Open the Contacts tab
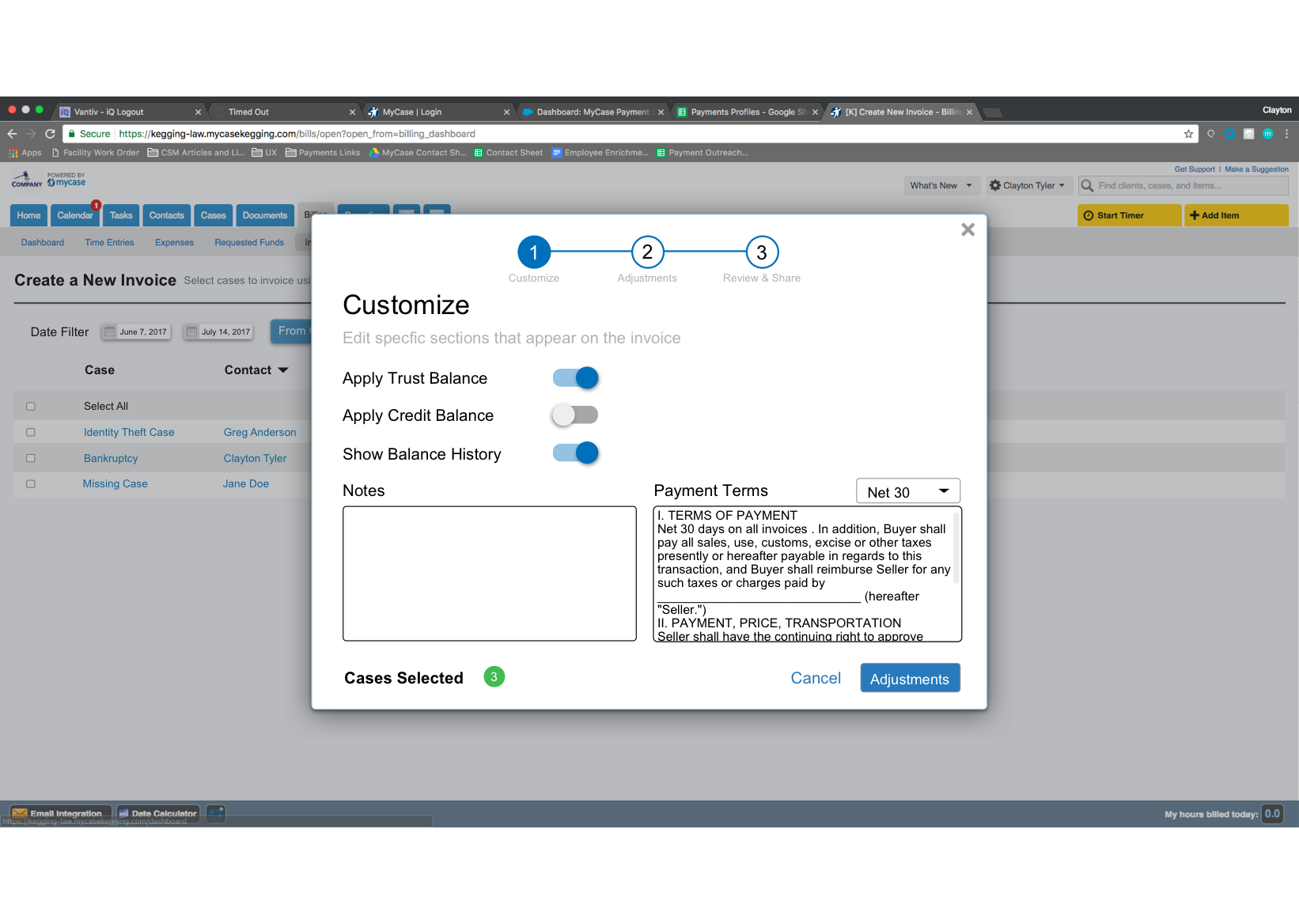 (x=166, y=215)
